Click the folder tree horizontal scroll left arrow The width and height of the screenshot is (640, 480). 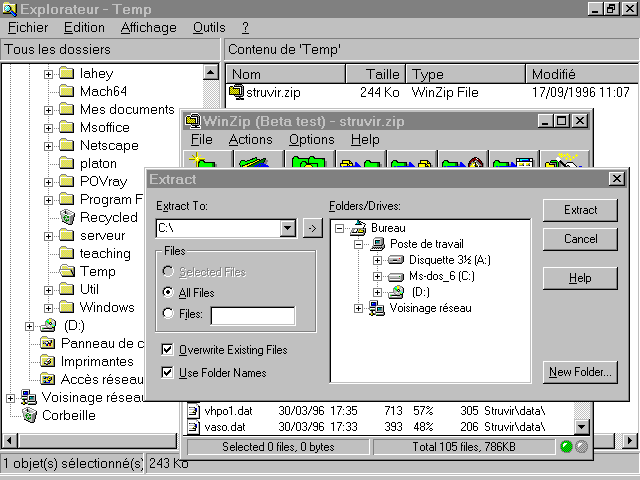click(9, 440)
